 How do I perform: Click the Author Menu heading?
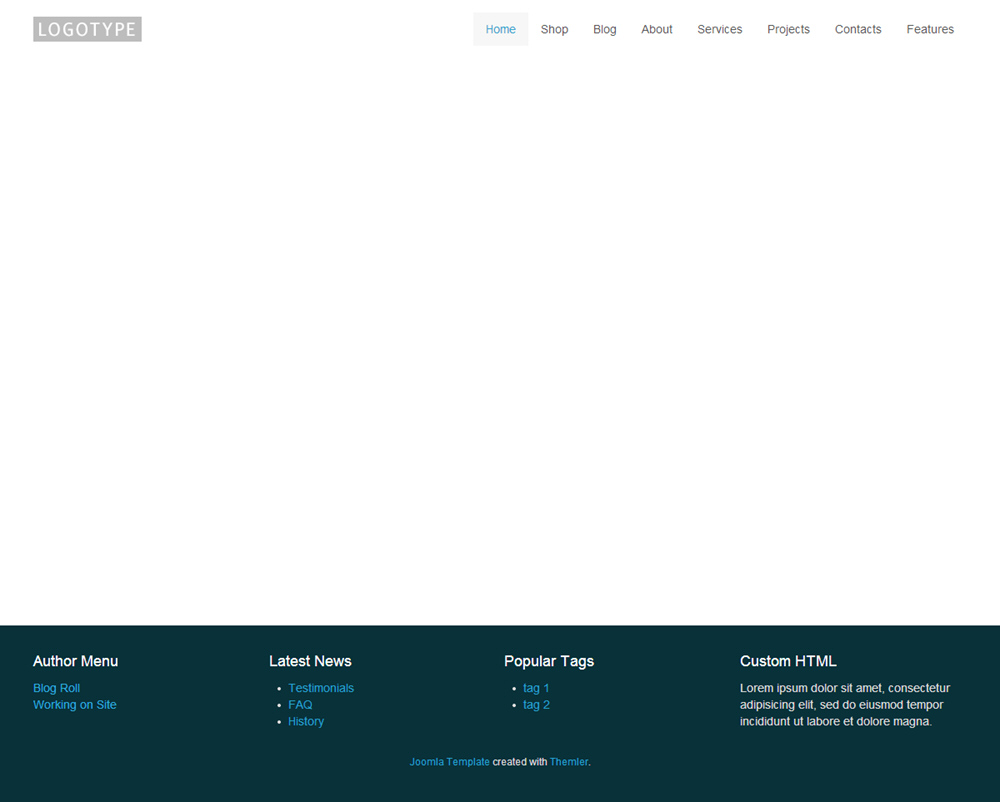coord(75,661)
